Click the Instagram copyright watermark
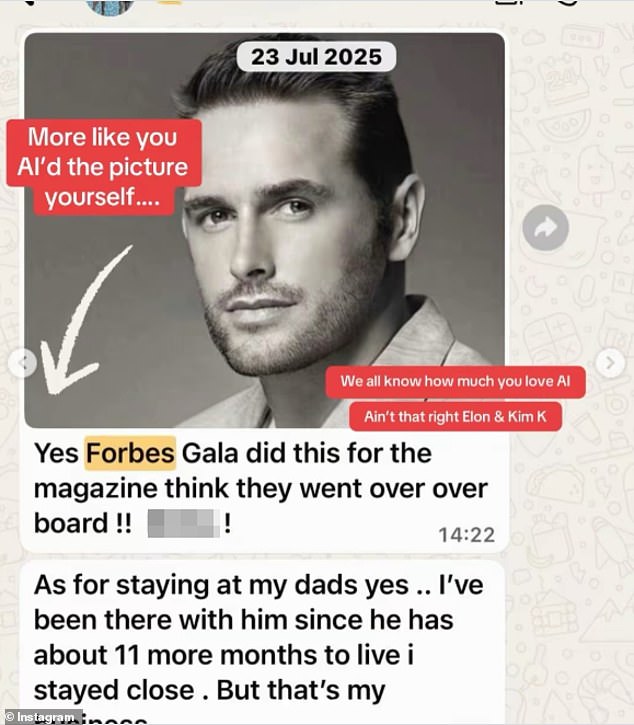This screenshot has height=725, width=634. (x=42, y=717)
